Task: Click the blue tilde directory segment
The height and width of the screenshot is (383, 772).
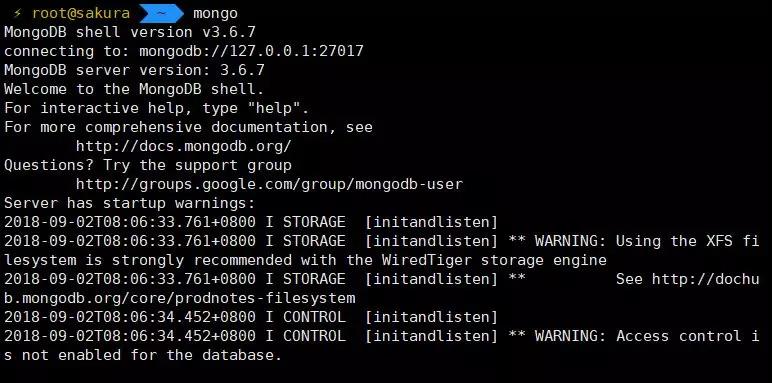Action: tap(161, 13)
